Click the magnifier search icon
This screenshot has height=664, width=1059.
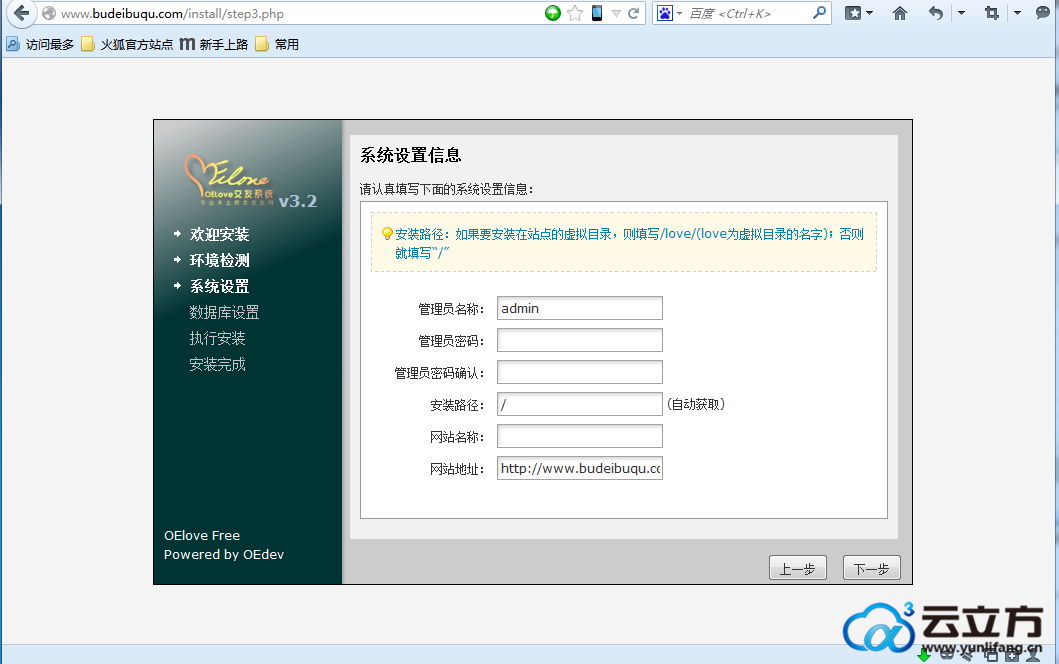(819, 13)
